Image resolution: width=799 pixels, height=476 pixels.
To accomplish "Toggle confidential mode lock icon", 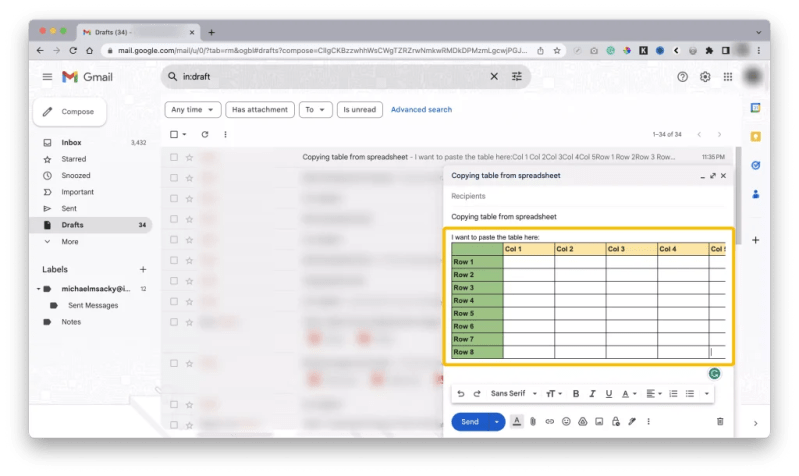I will pos(616,422).
